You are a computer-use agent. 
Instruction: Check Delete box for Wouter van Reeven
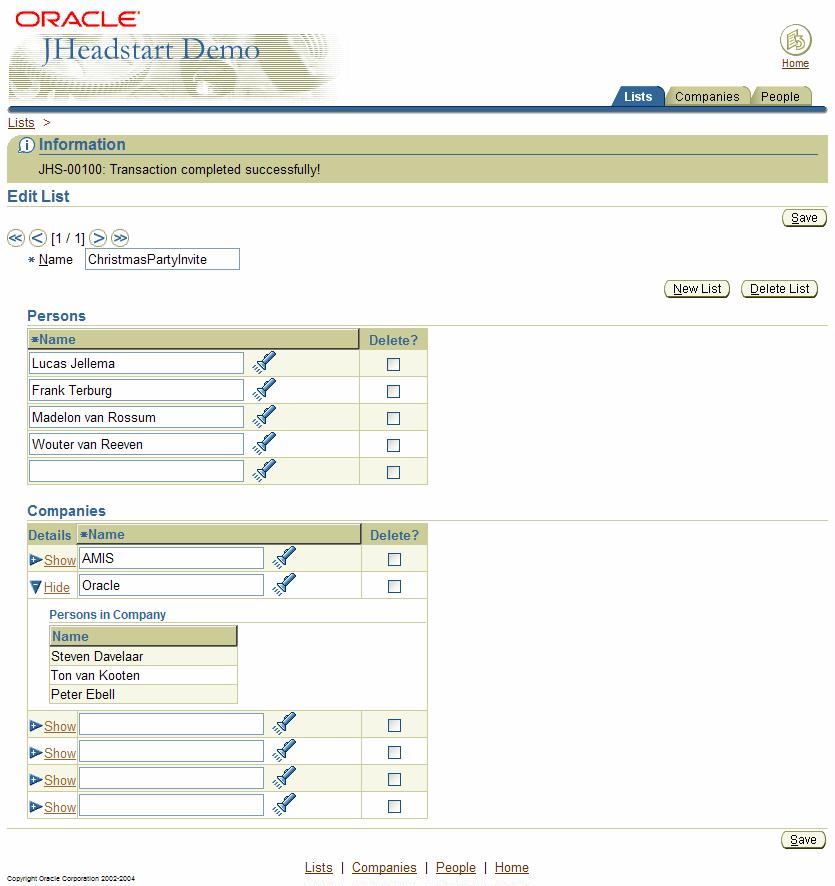[393, 446]
